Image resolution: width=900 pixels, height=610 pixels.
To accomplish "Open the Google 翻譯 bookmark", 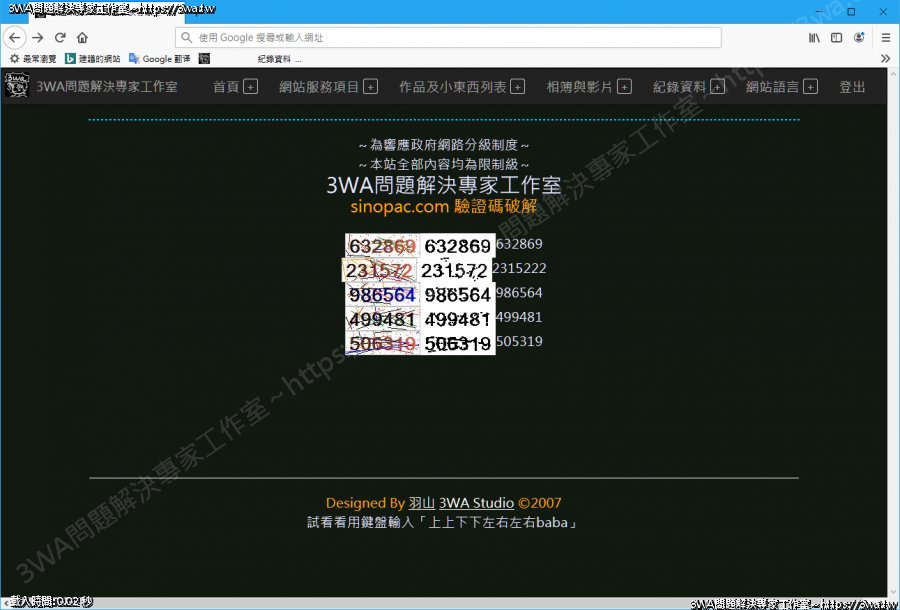I will 159,59.
